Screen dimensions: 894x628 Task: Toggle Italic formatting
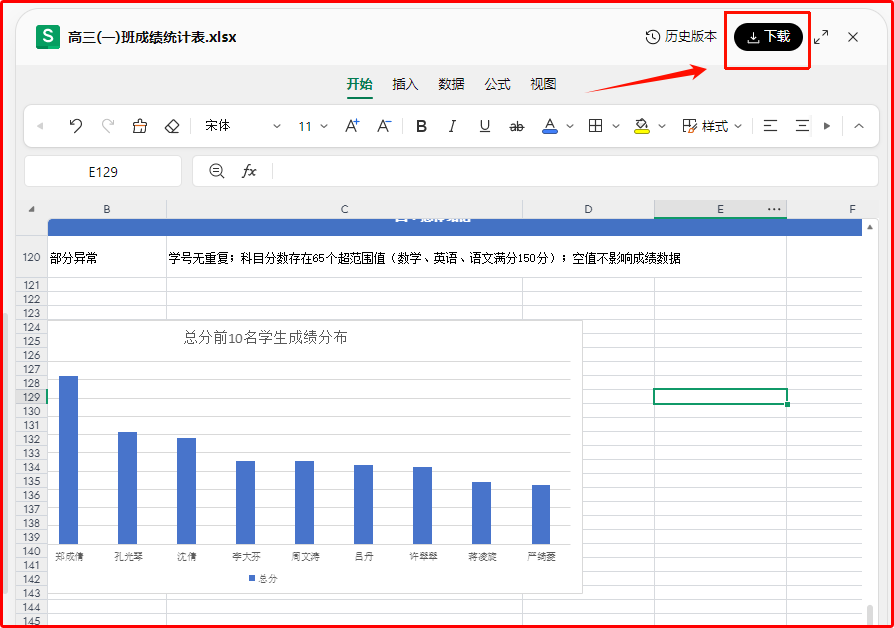click(x=451, y=126)
